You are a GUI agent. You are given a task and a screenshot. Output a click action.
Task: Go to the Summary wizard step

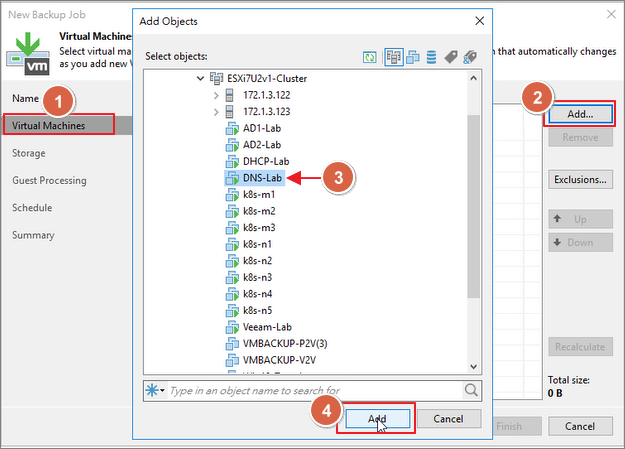coord(33,235)
